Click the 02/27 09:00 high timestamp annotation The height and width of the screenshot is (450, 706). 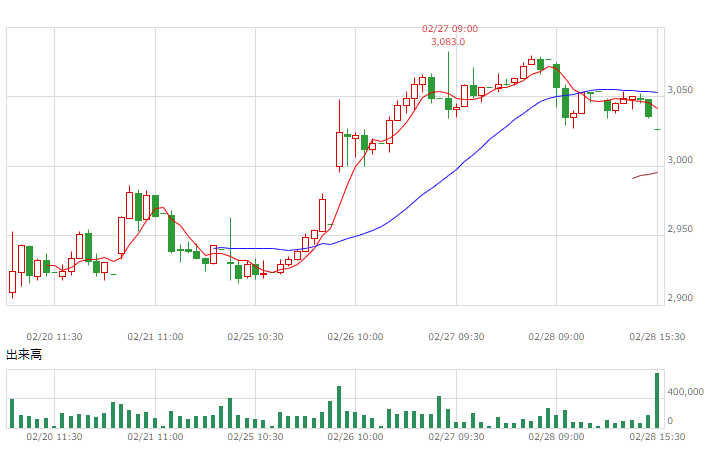coord(449,29)
